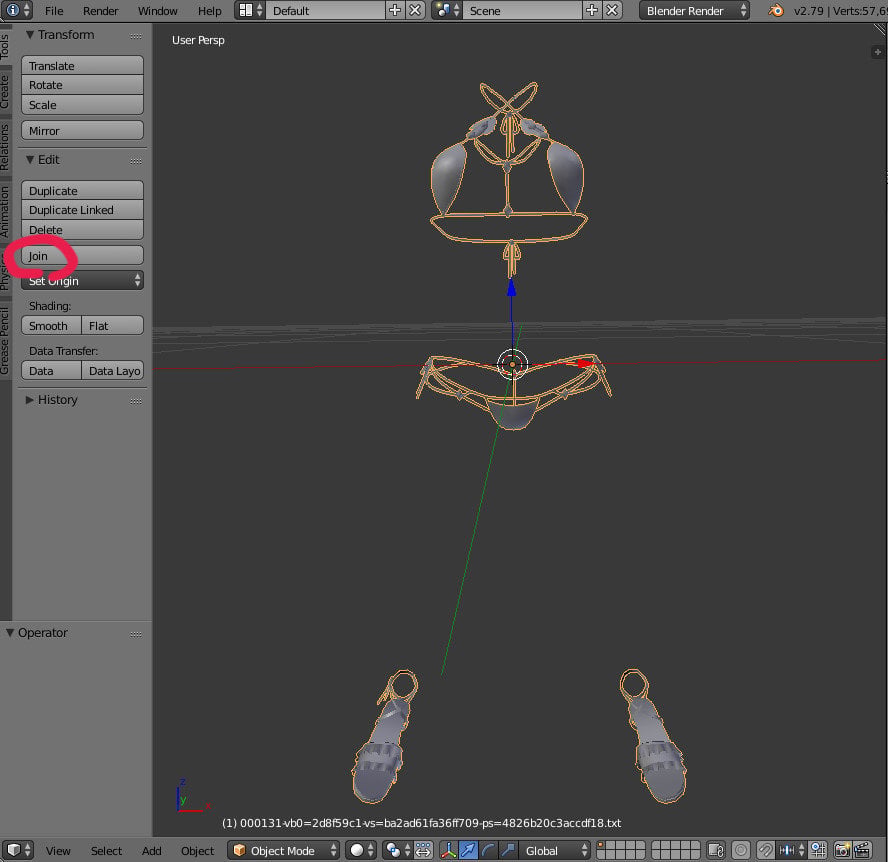Viewport: 888px width, 862px height.
Task: Switch to the Grease Pencil tab
Action: coord(5,340)
